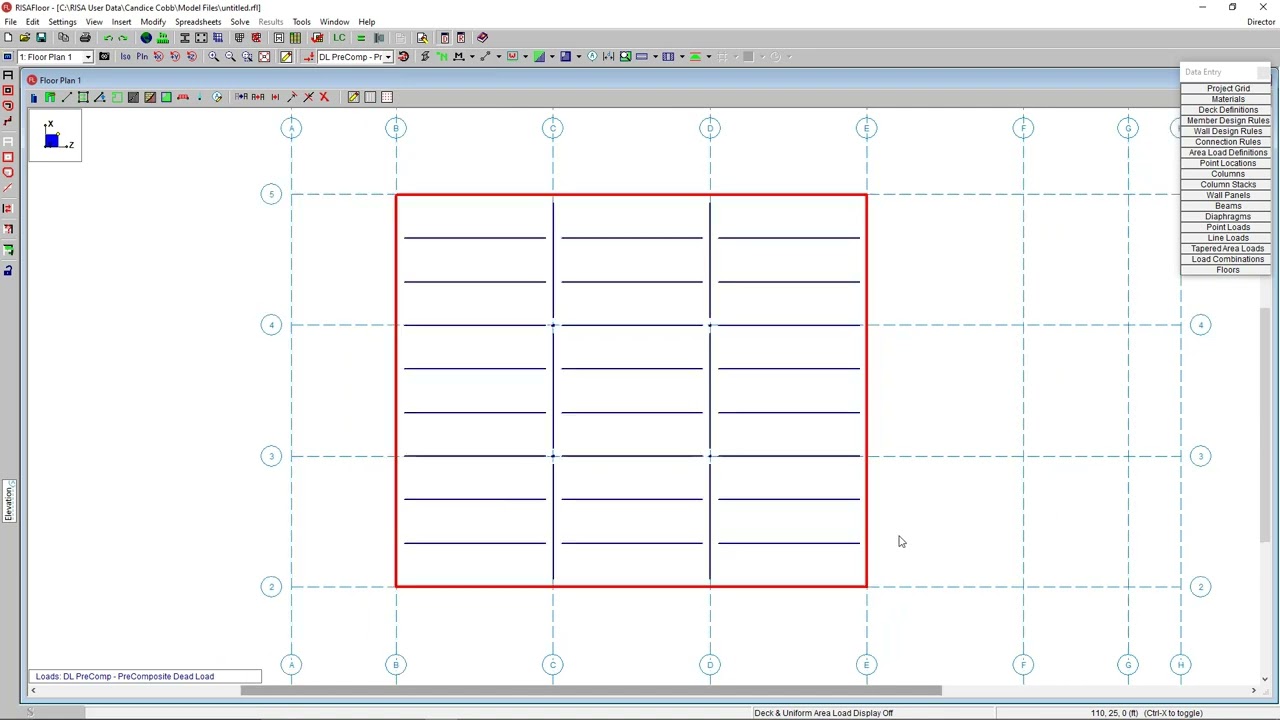This screenshot has height=720, width=1280.
Task: Click the red truck-shaped load tool
Action: 183,97
